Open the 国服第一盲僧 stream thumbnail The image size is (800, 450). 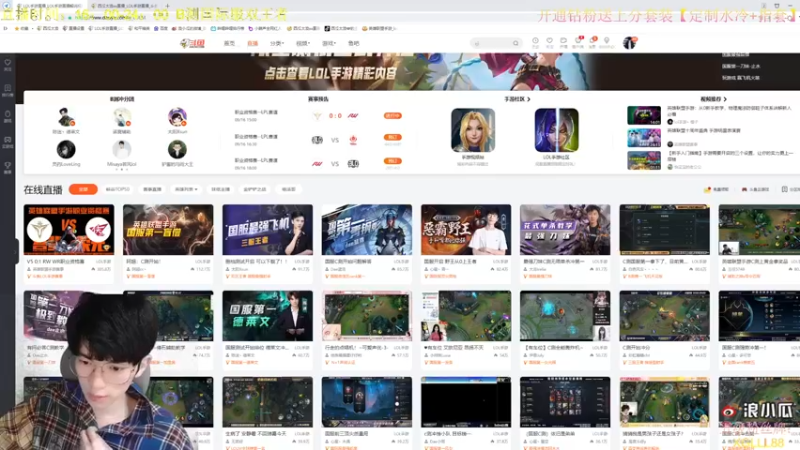click(x=168, y=230)
